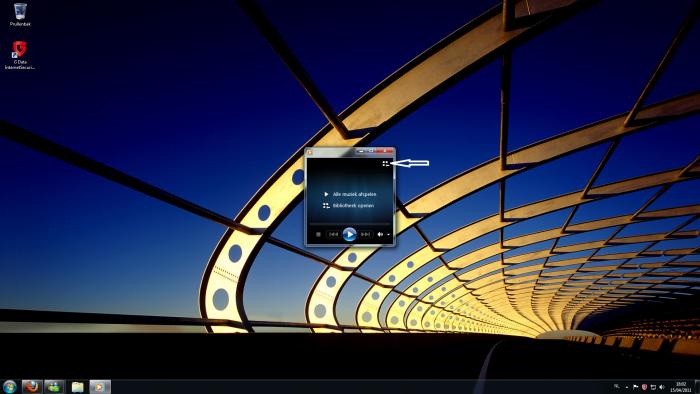Show hidden system tray icons arrow
The height and width of the screenshot is (394, 700).
click(x=626, y=387)
